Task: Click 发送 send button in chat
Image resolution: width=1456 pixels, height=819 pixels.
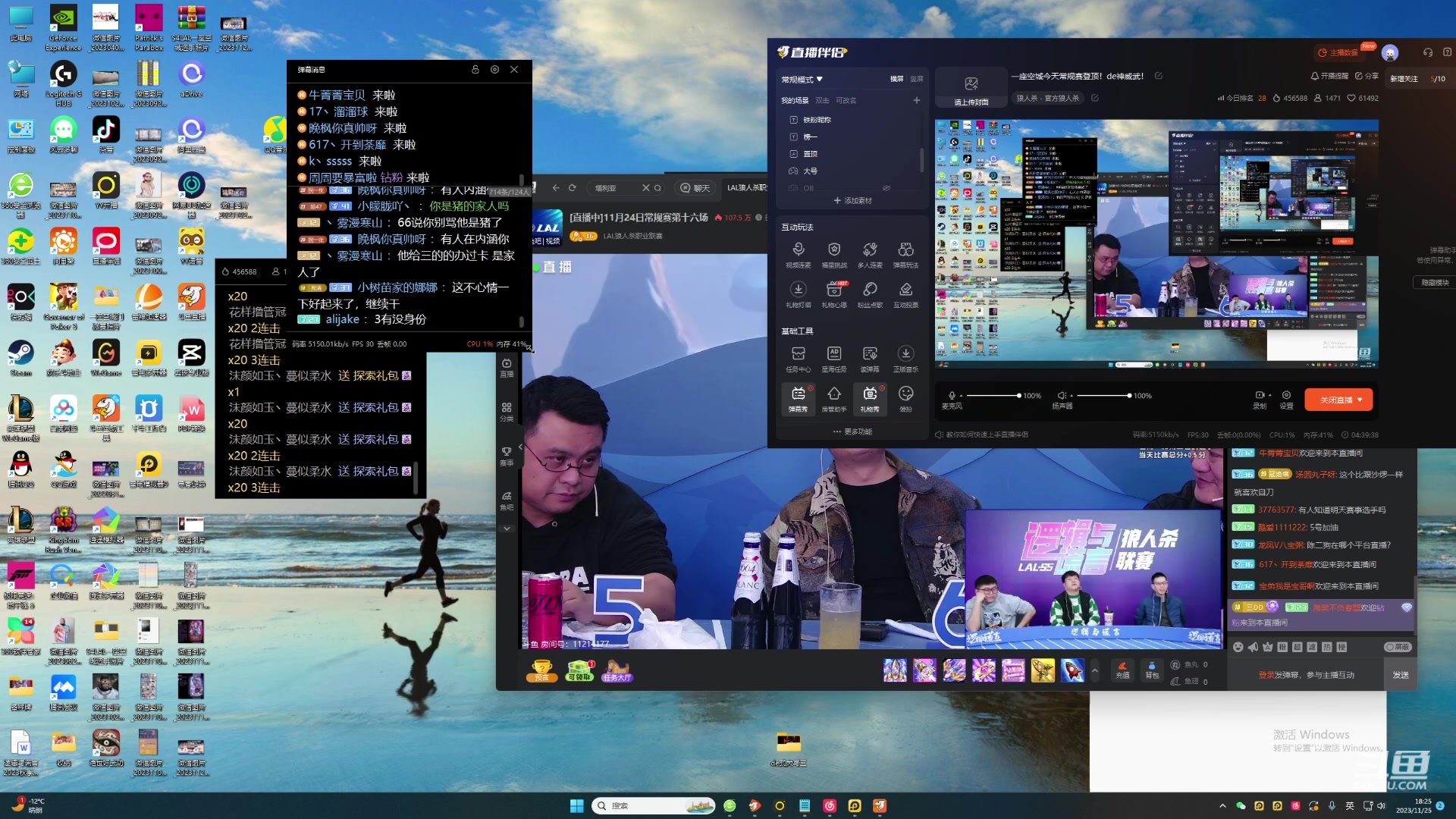Action: [x=1401, y=675]
